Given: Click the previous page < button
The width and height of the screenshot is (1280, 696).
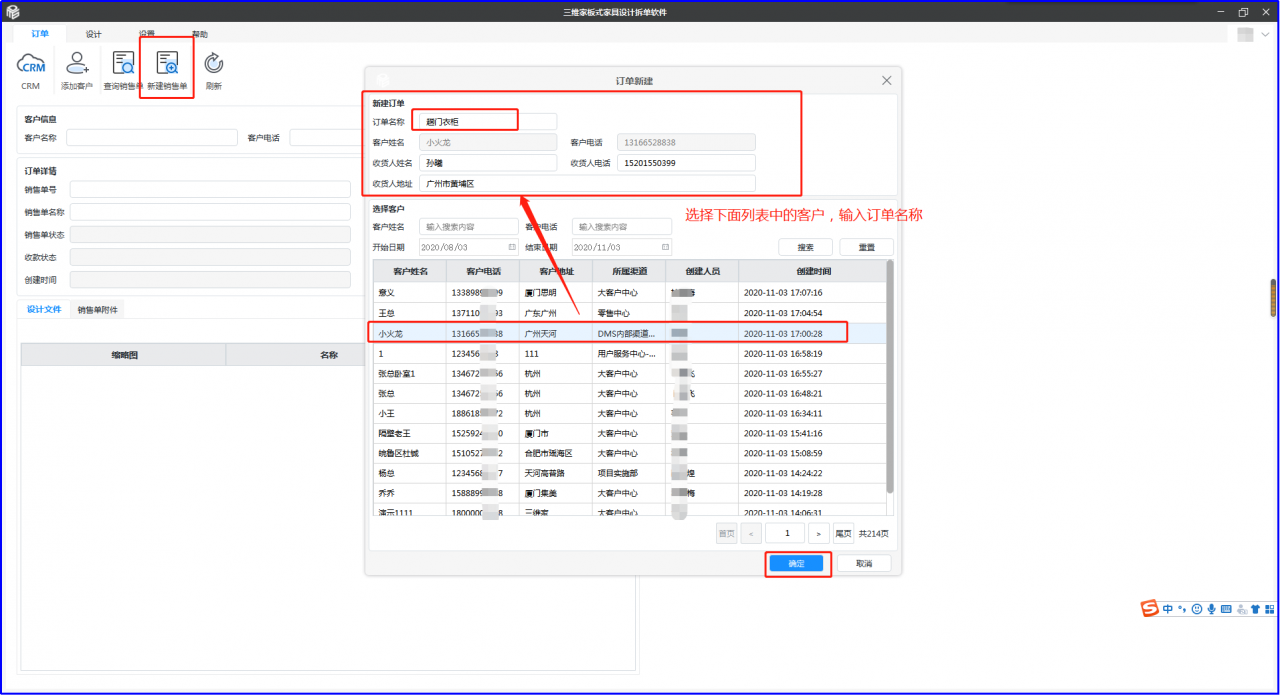Looking at the screenshot, I should coord(751,534).
